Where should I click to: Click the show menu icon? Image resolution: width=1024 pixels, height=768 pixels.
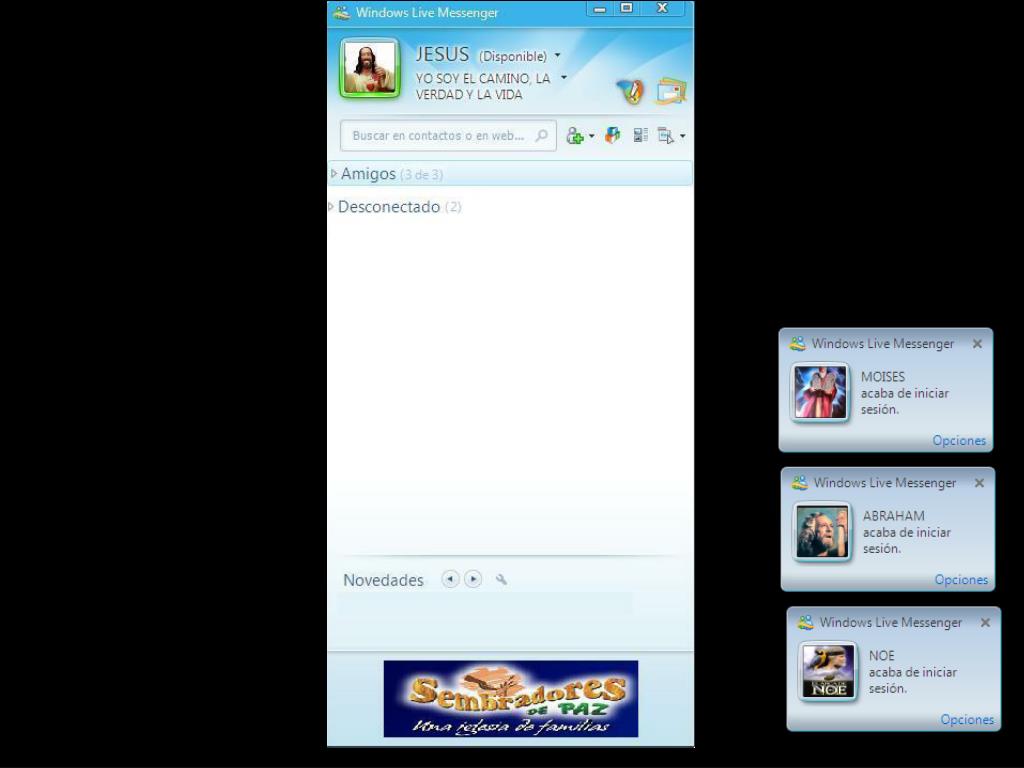click(665, 135)
